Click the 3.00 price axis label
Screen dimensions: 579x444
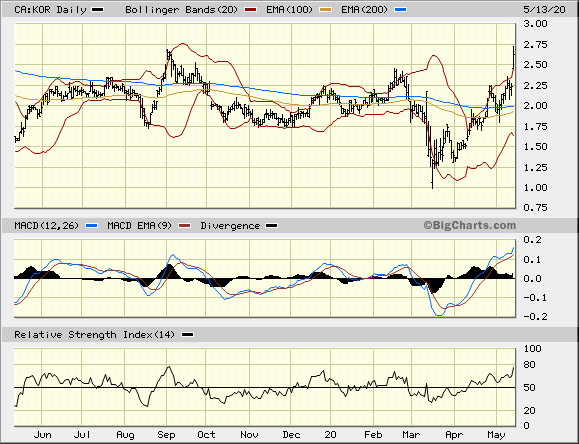(535, 24)
